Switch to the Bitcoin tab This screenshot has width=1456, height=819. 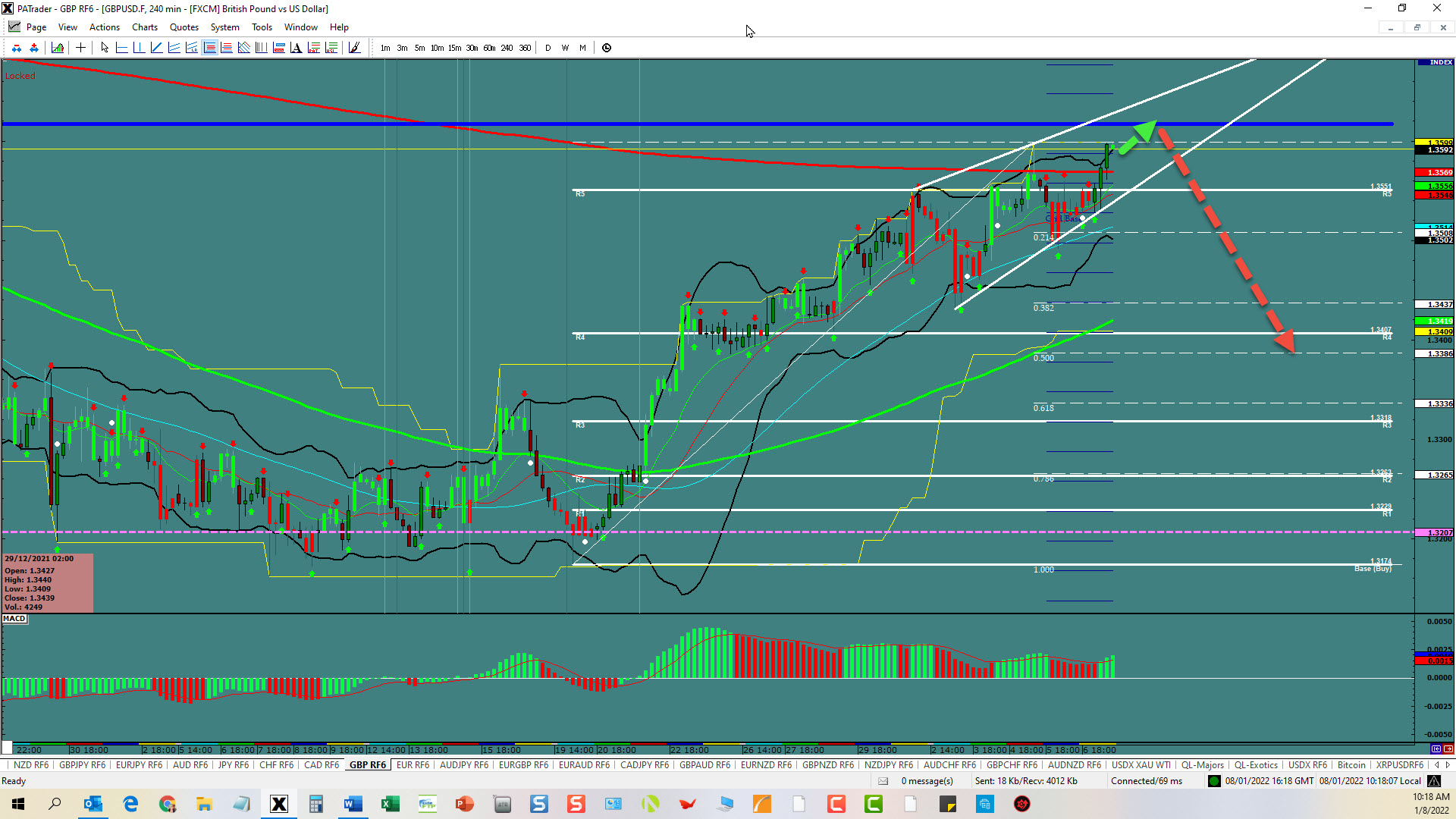click(x=1351, y=765)
